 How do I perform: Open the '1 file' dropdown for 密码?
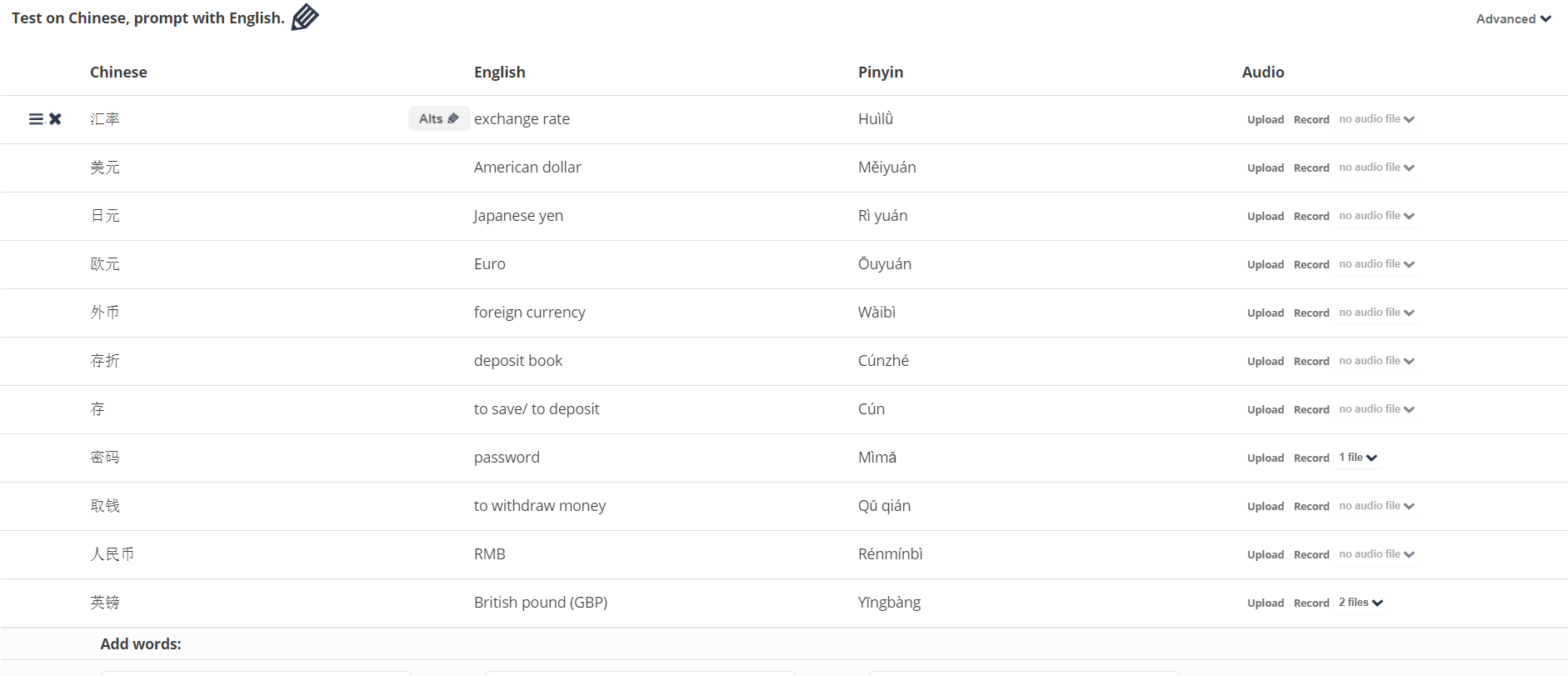coord(1358,458)
